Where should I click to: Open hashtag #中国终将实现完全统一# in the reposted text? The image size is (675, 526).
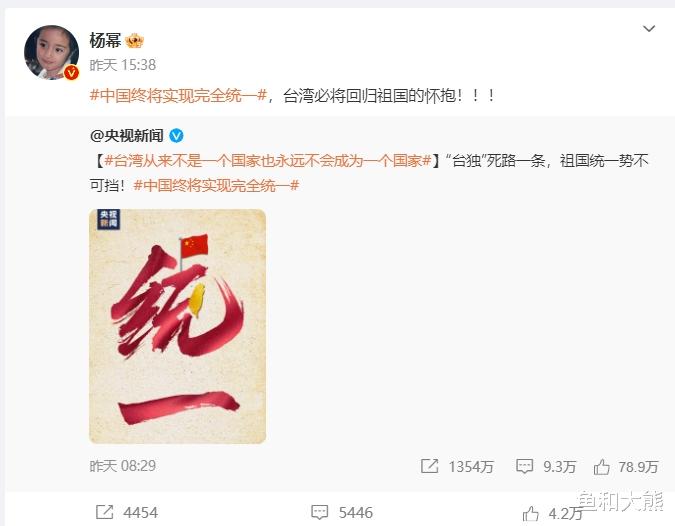pyautogui.click(x=216, y=186)
